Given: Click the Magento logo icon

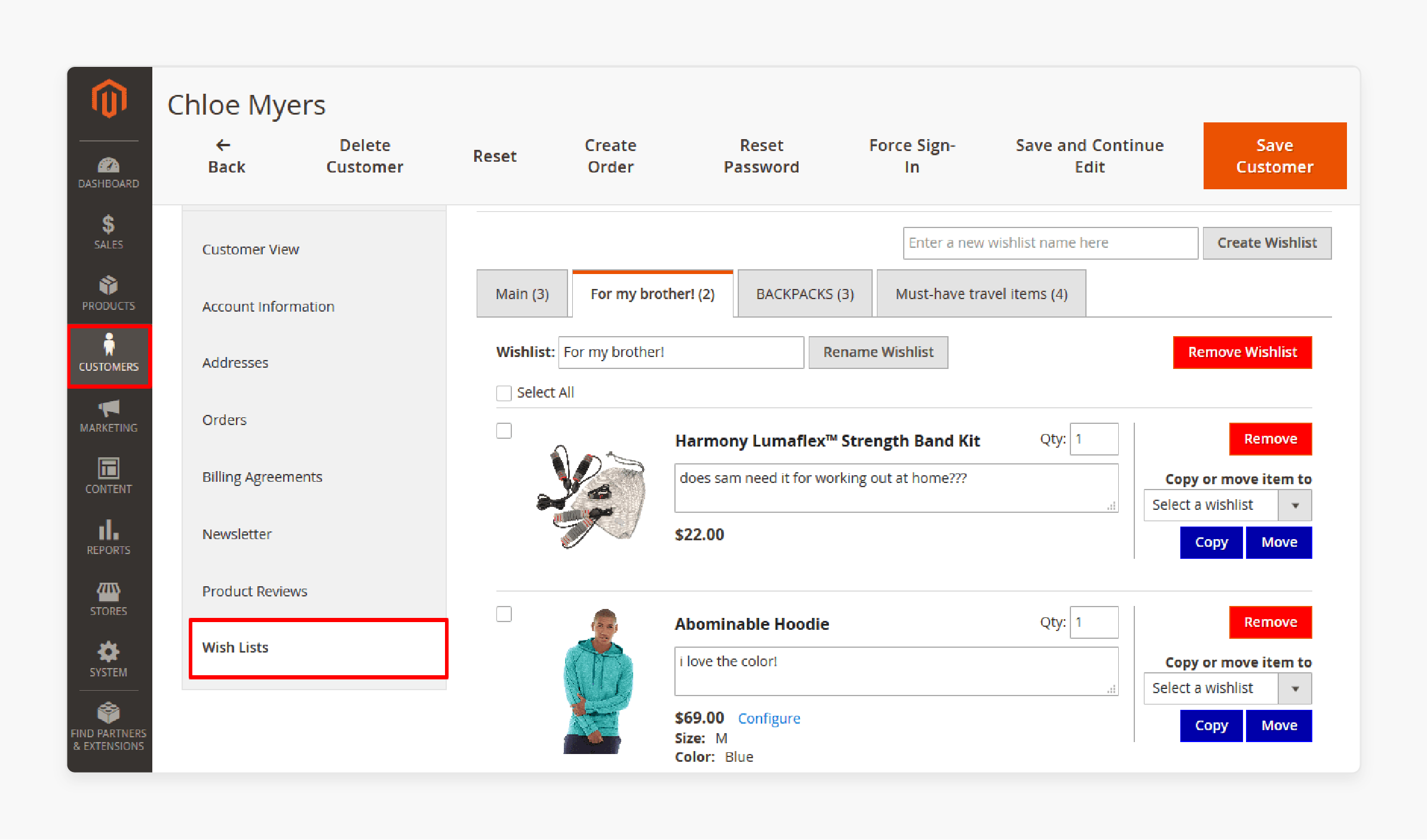Looking at the screenshot, I should click(109, 99).
